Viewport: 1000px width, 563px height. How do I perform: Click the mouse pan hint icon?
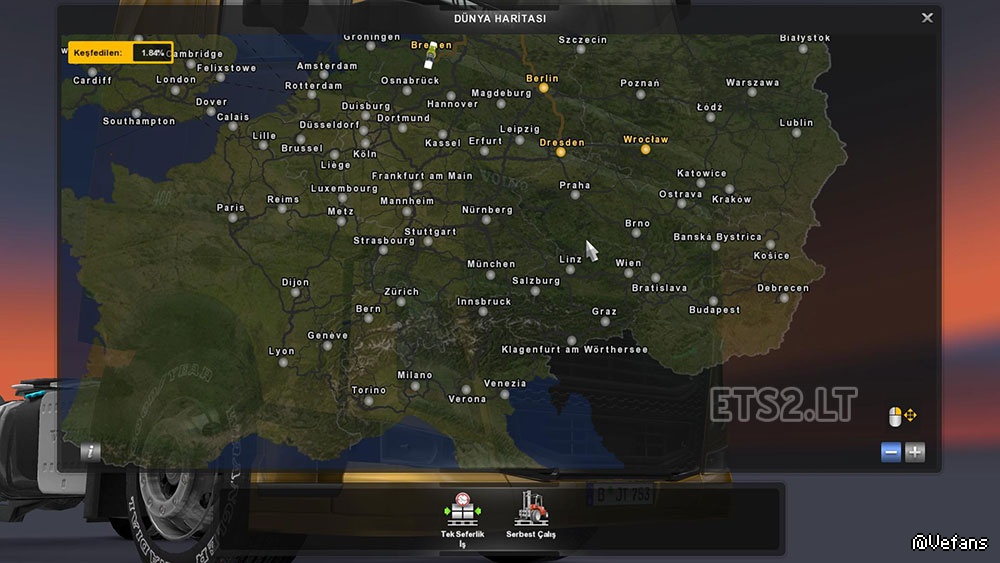point(902,416)
